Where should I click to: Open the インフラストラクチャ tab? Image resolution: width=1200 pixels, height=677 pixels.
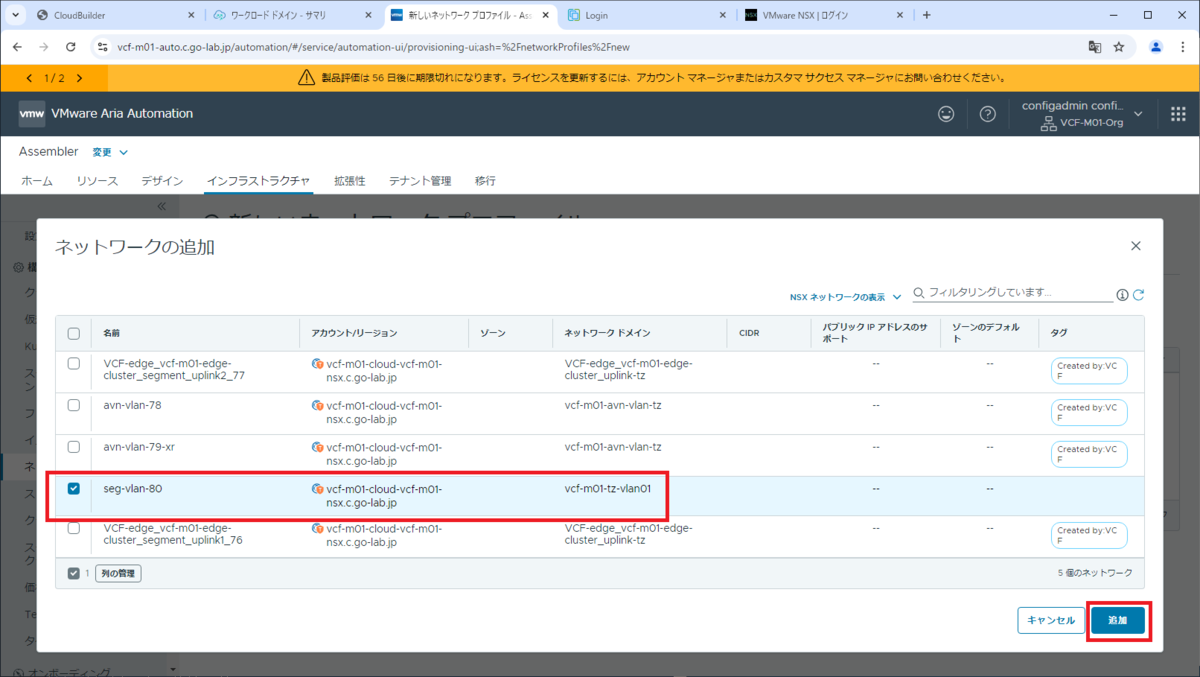point(258,181)
